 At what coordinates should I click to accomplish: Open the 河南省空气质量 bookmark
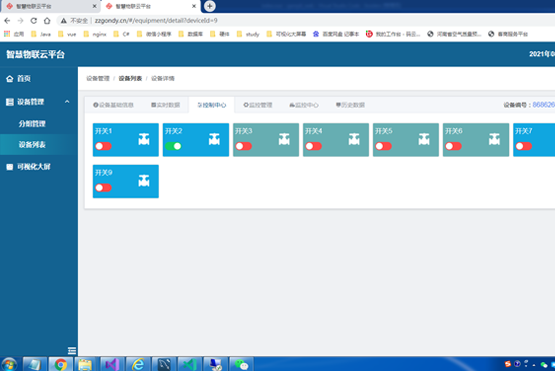coord(454,34)
